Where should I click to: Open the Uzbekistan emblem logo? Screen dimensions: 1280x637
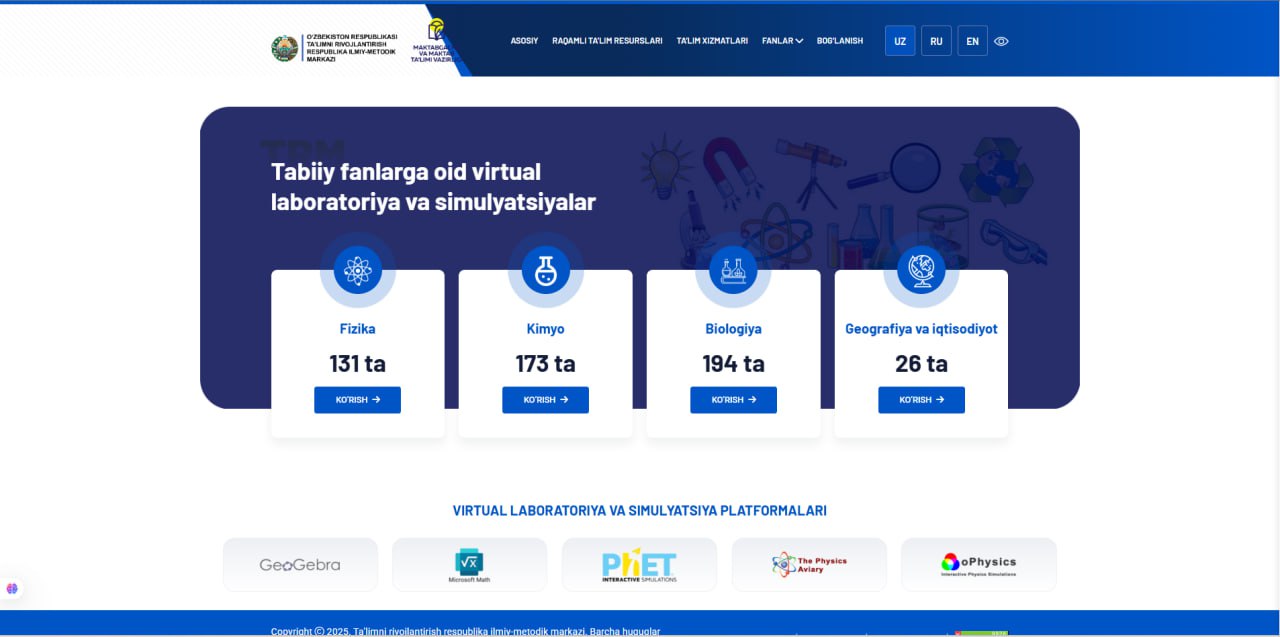[285, 48]
